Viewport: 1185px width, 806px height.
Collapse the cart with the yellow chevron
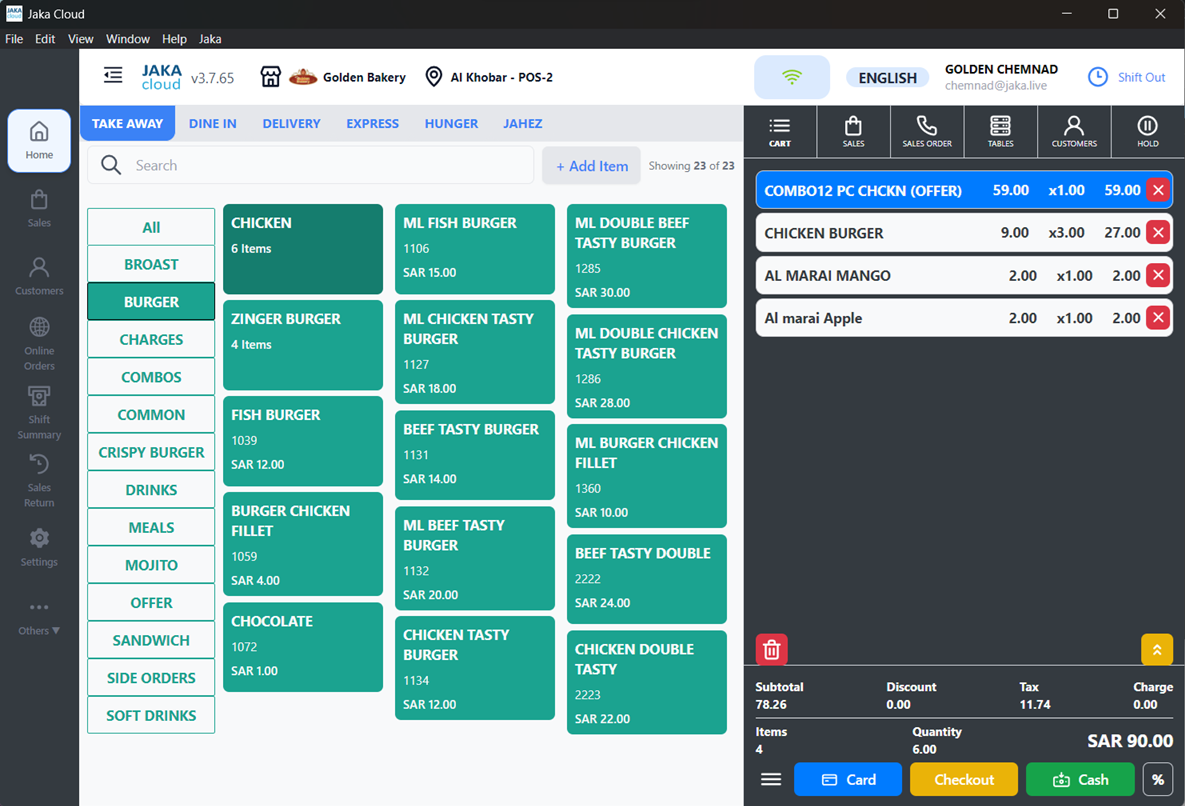point(1157,649)
